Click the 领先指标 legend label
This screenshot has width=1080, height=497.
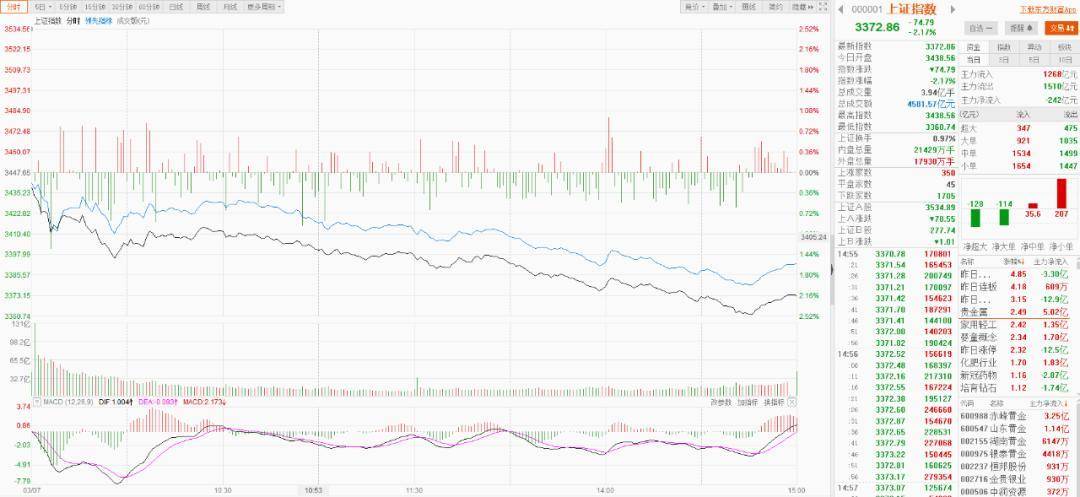[x=98, y=21]
